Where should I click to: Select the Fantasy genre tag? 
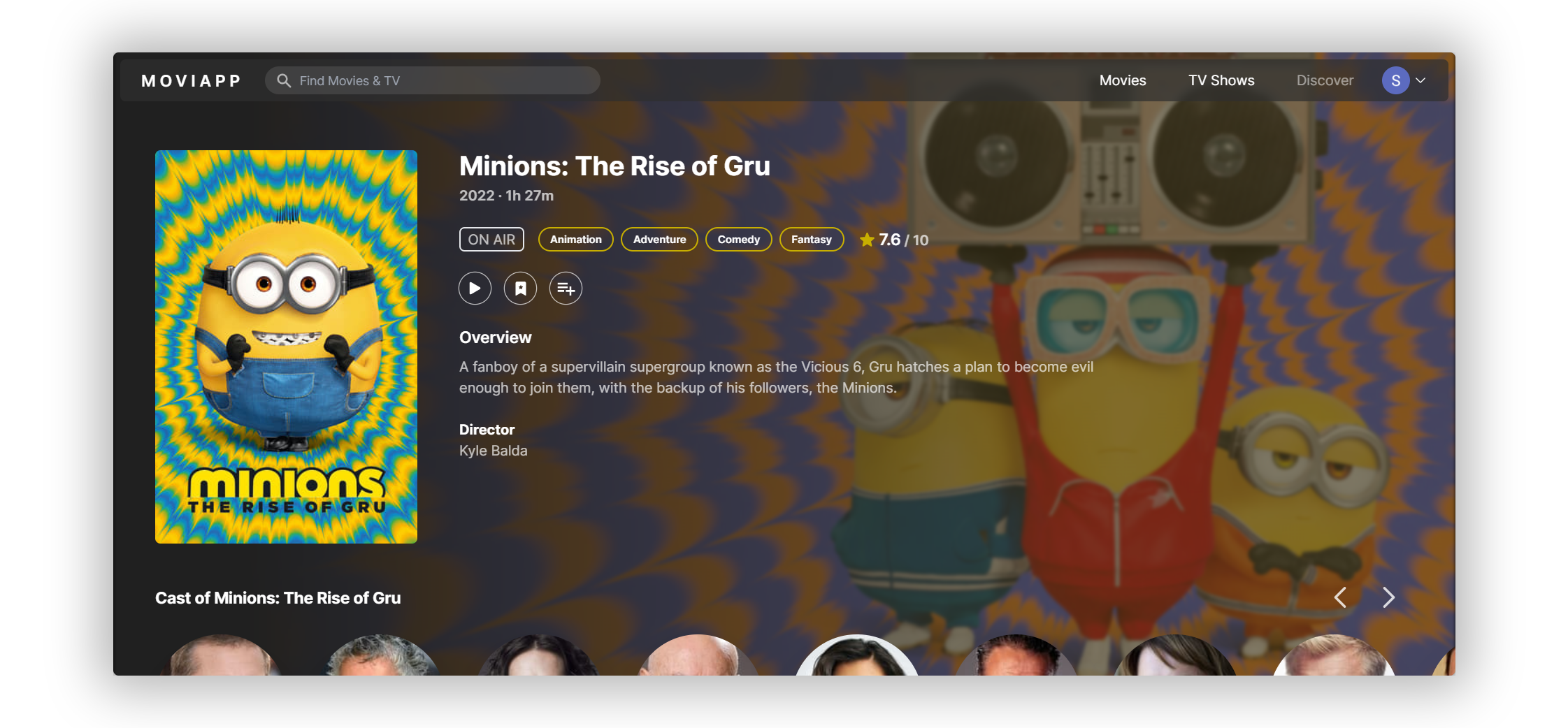tap(811, 239)
